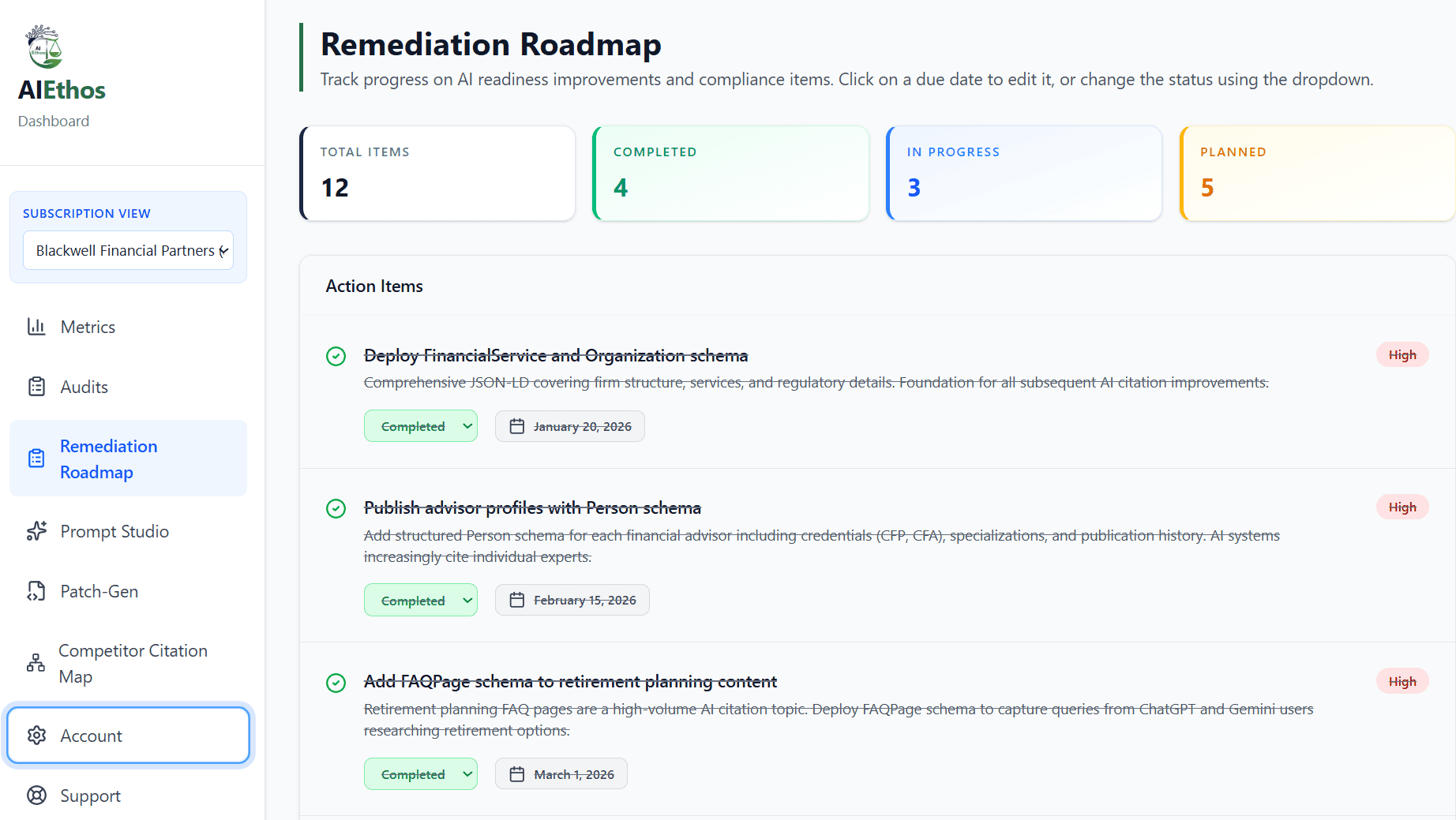Click the Remediation Roadmap clipboard icon

pos(36,459)
